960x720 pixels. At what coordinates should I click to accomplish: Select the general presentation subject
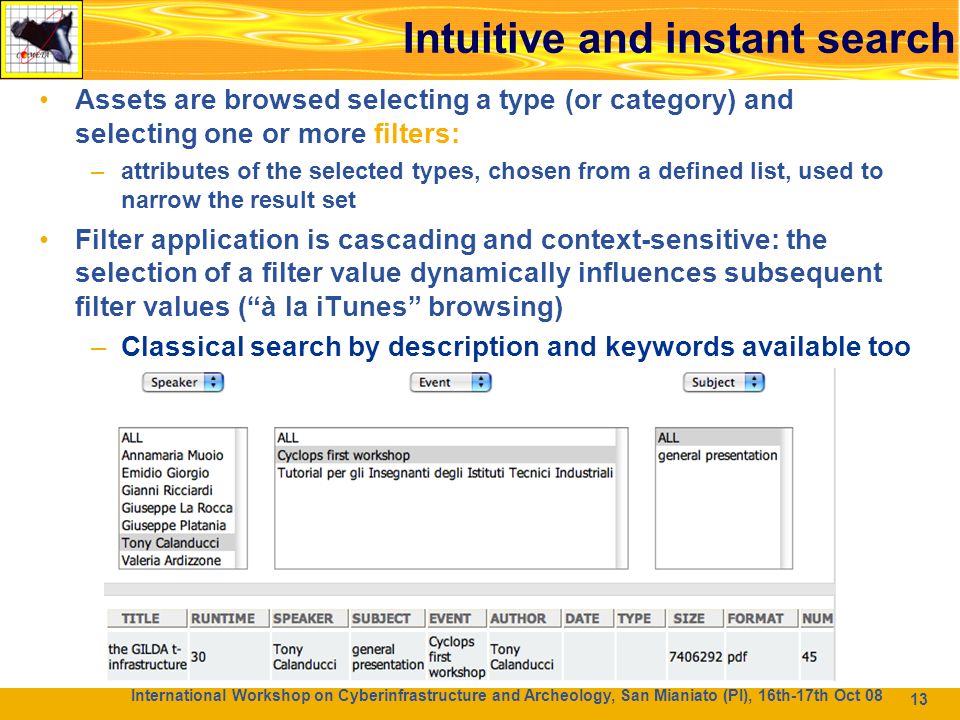click(718, 456)
